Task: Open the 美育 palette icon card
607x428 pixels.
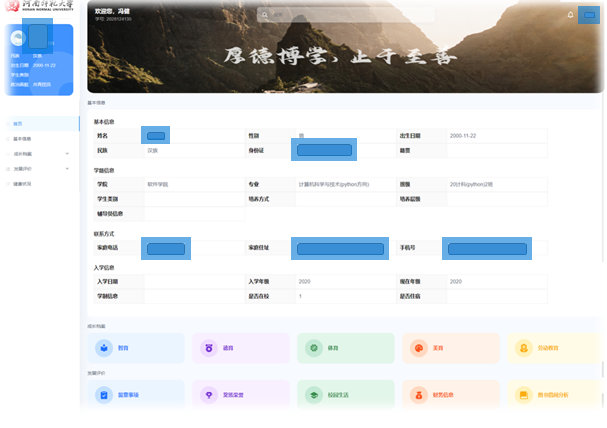Action: (419, 348)
